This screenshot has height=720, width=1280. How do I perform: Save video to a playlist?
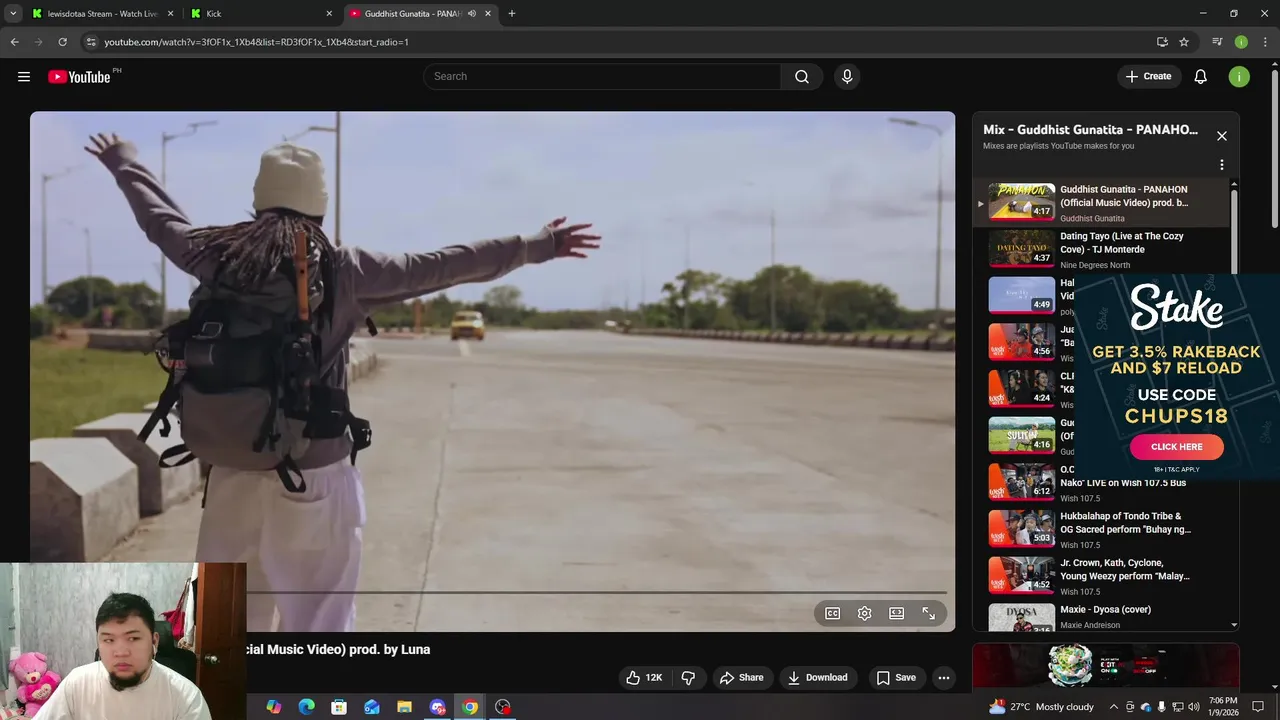click(896, 677)
